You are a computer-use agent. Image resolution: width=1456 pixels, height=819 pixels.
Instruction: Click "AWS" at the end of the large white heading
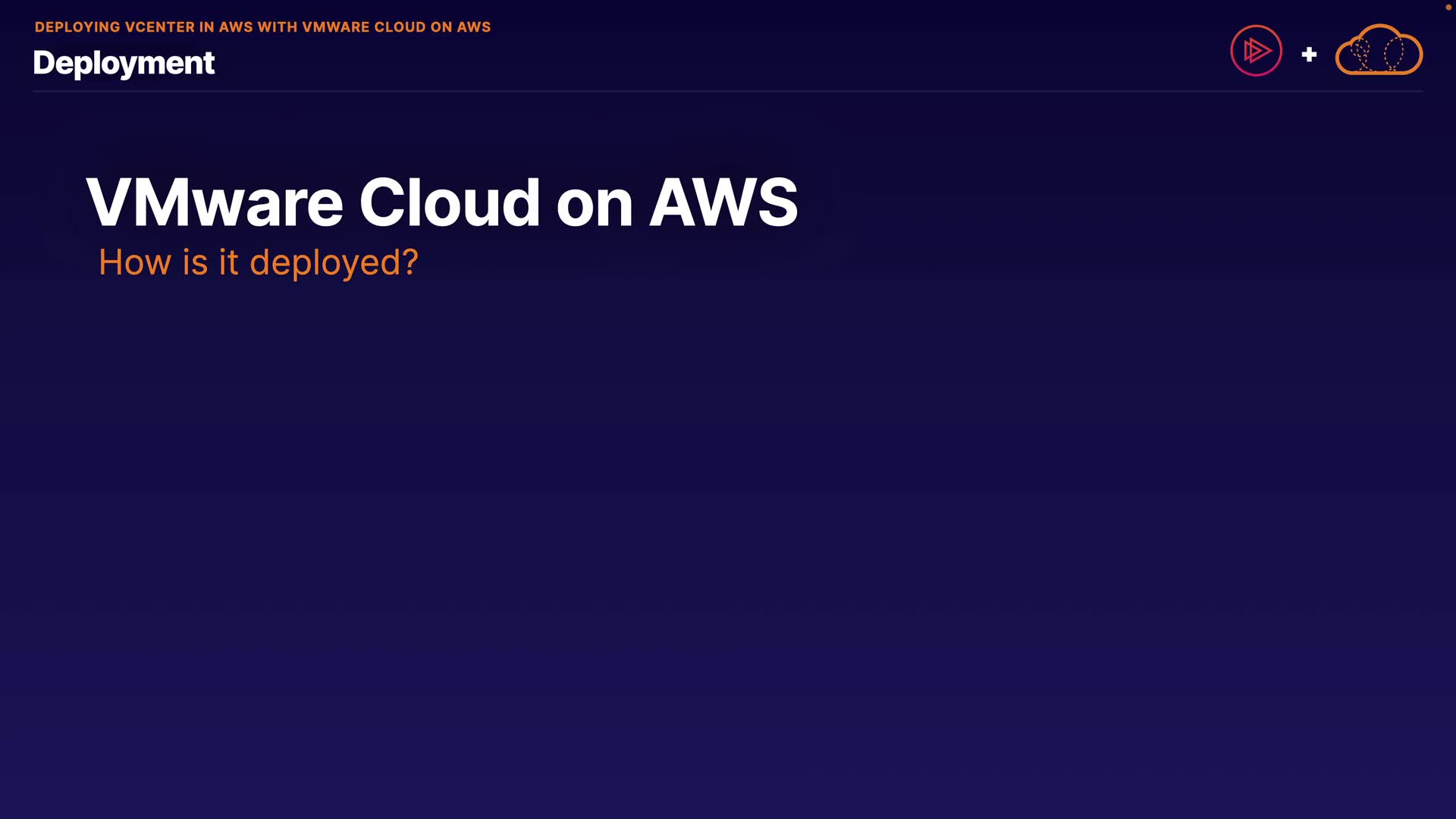pos(723,202)
